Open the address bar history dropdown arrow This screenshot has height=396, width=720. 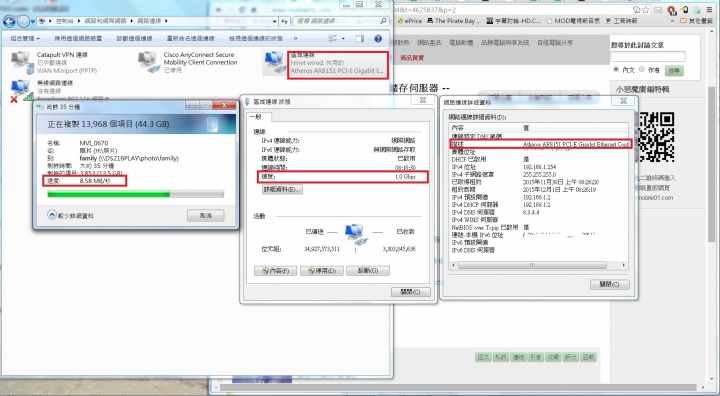(x=275, y=21)
